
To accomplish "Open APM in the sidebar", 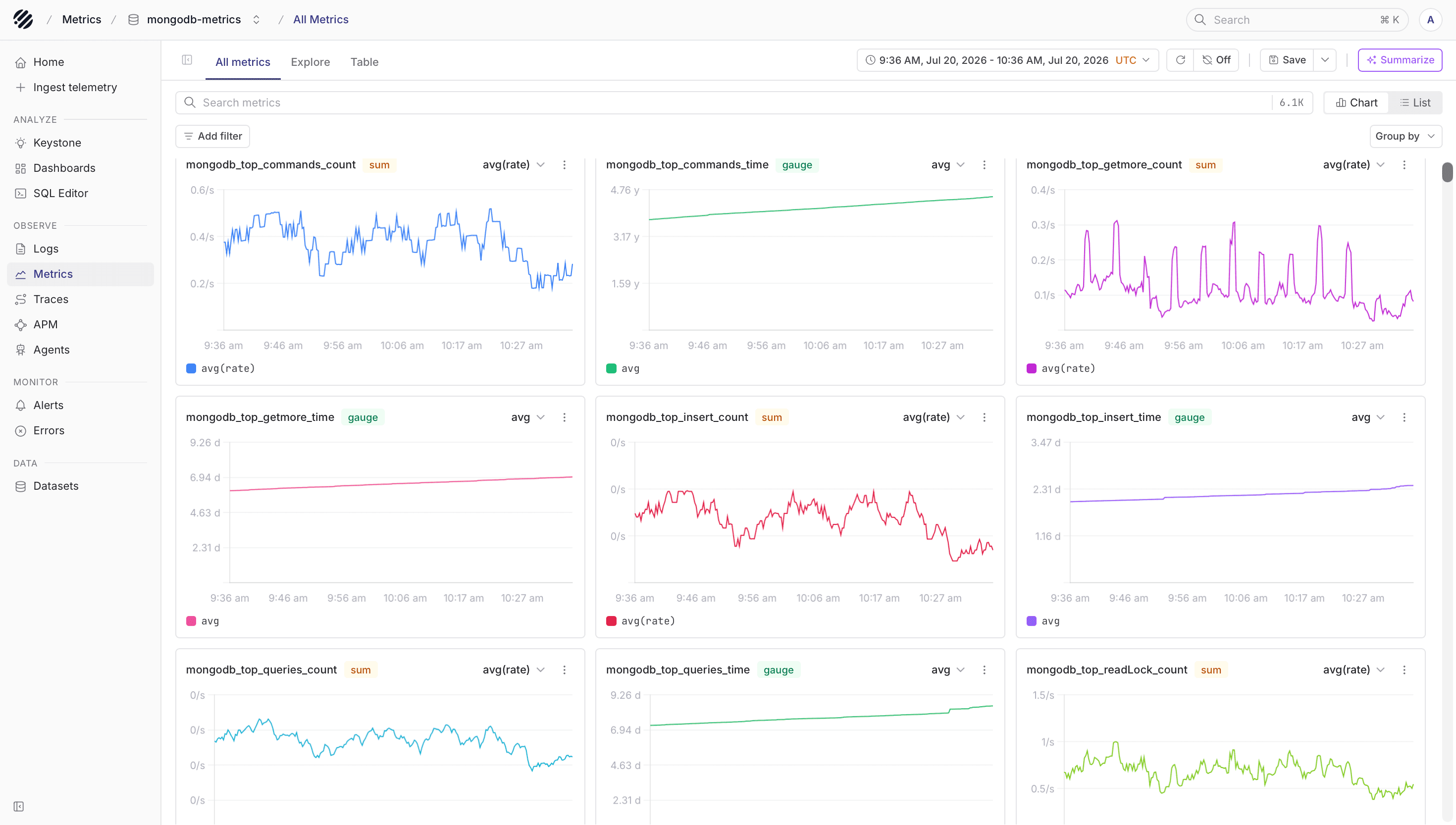I will [80, 325].
